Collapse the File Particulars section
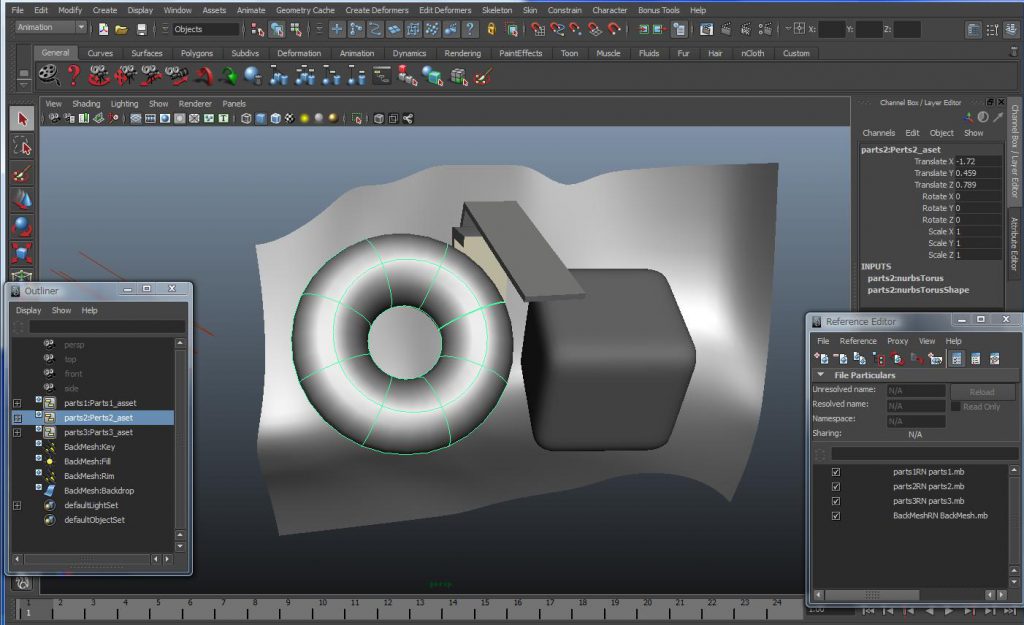 821,375
